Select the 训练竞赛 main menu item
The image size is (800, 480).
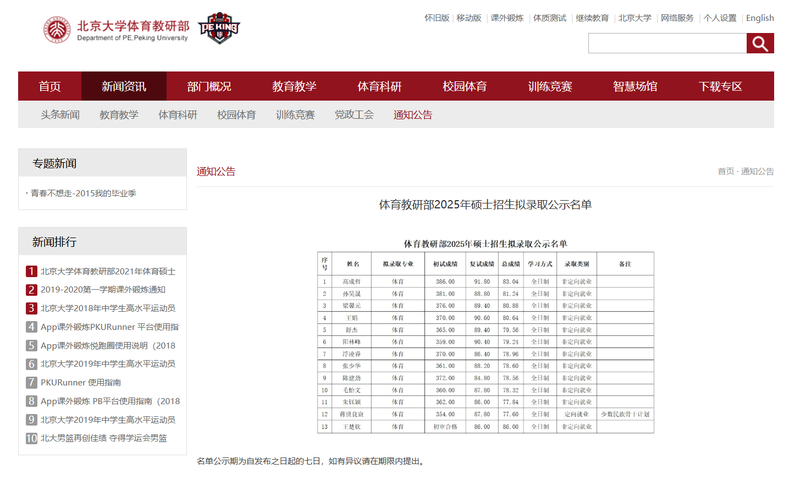tap(550, 86)
